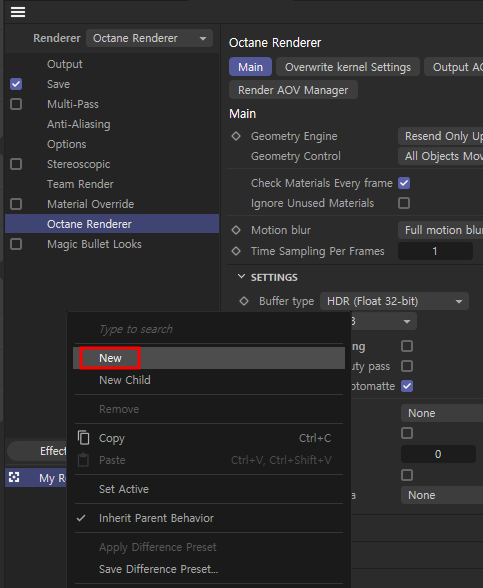Image resolution: width=483 pixels, height=588 pixels.
Task: Open the Buffer type dropdown
Action: click(x=394, y=301)
